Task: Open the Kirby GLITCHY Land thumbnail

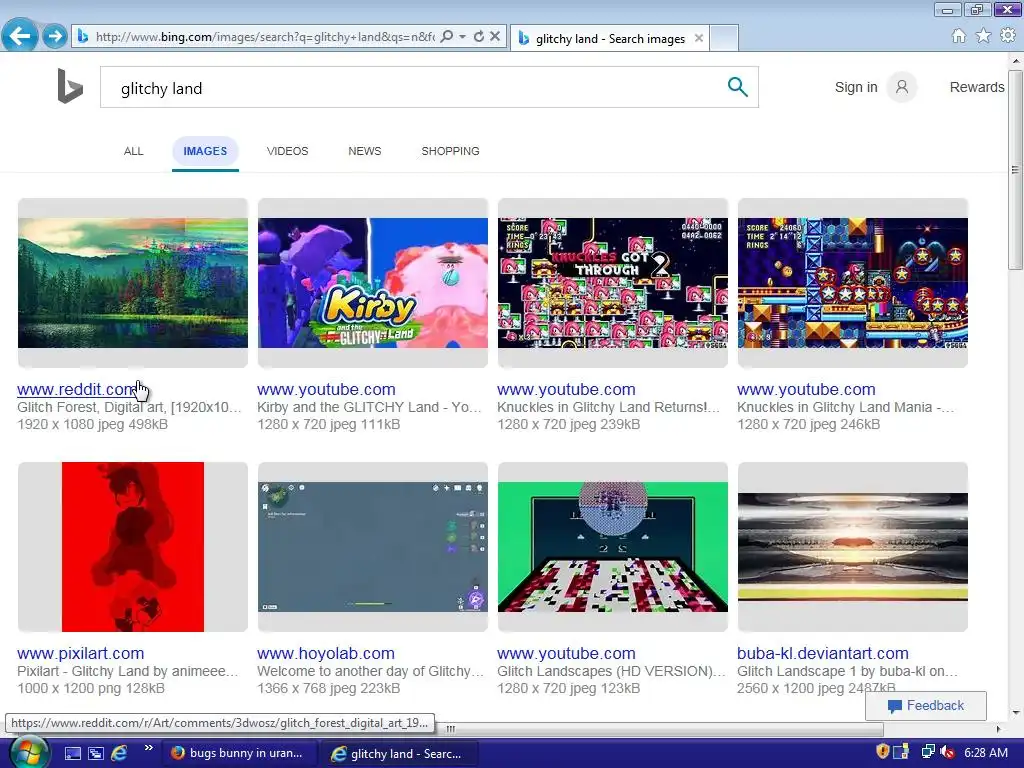Action: [373, 283]
